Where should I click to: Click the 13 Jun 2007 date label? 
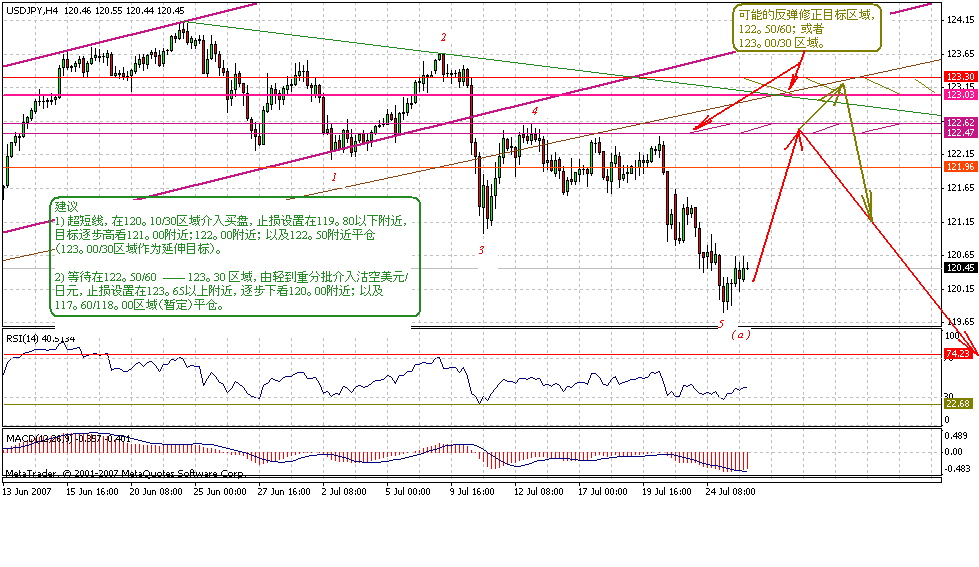[27, 491]
